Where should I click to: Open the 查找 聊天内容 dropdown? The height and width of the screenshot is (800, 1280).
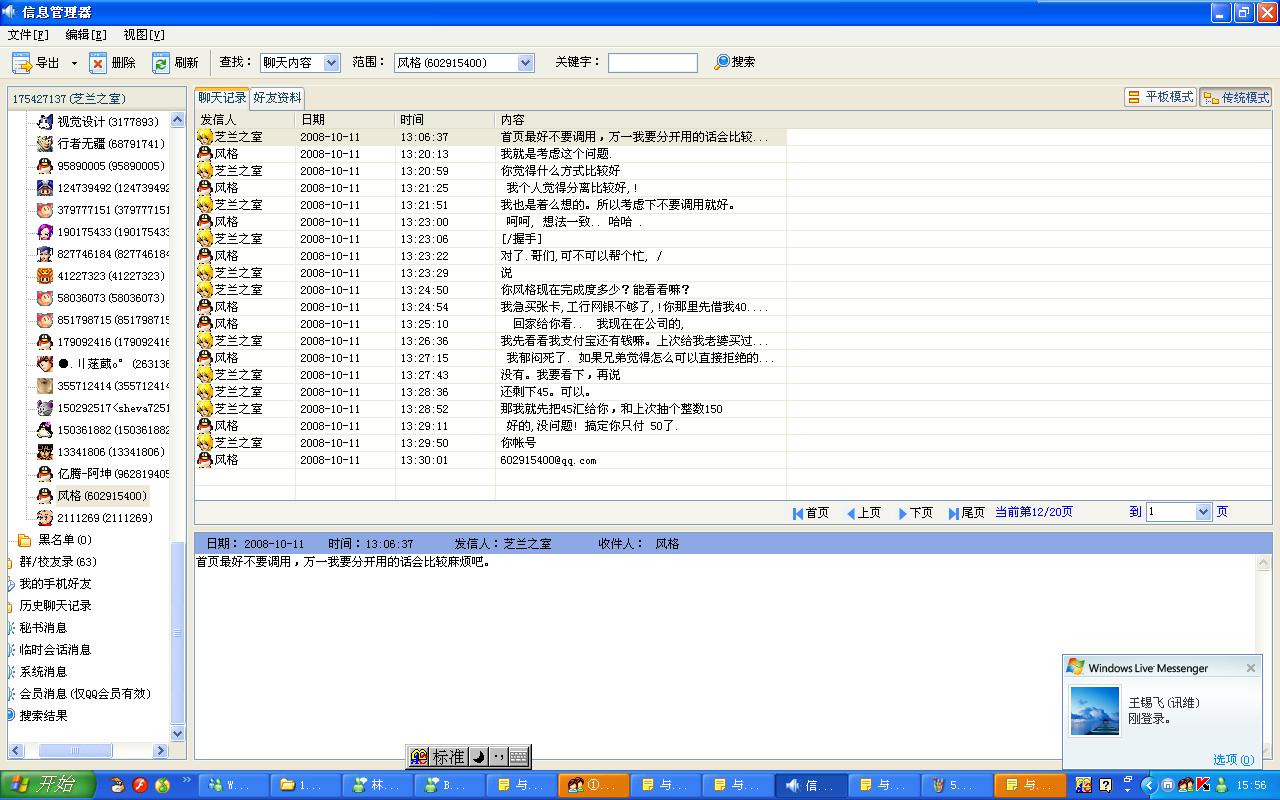pos(332,63)
